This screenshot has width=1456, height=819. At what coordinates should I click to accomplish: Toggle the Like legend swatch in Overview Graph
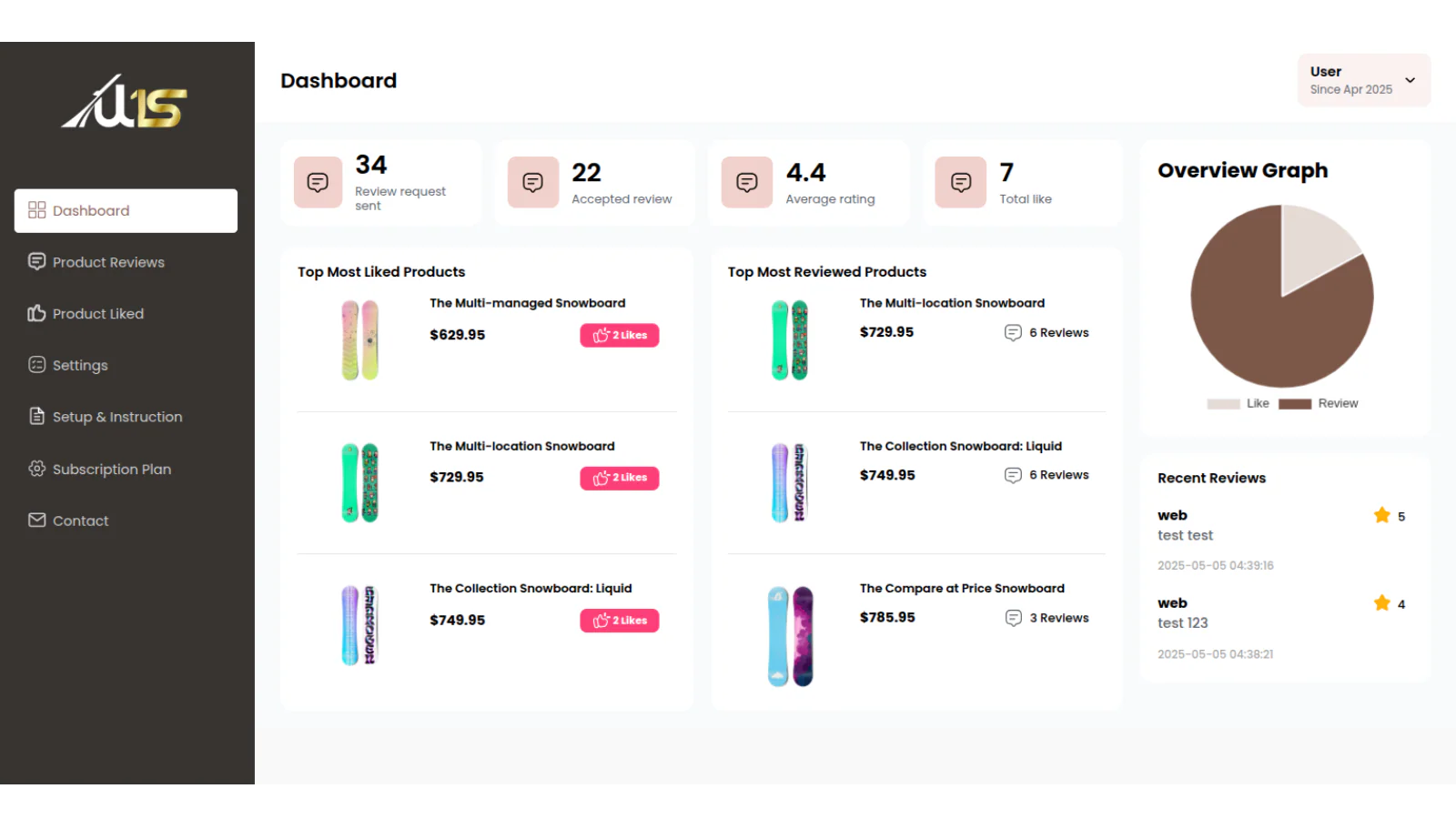click(x=1223, y=404)
